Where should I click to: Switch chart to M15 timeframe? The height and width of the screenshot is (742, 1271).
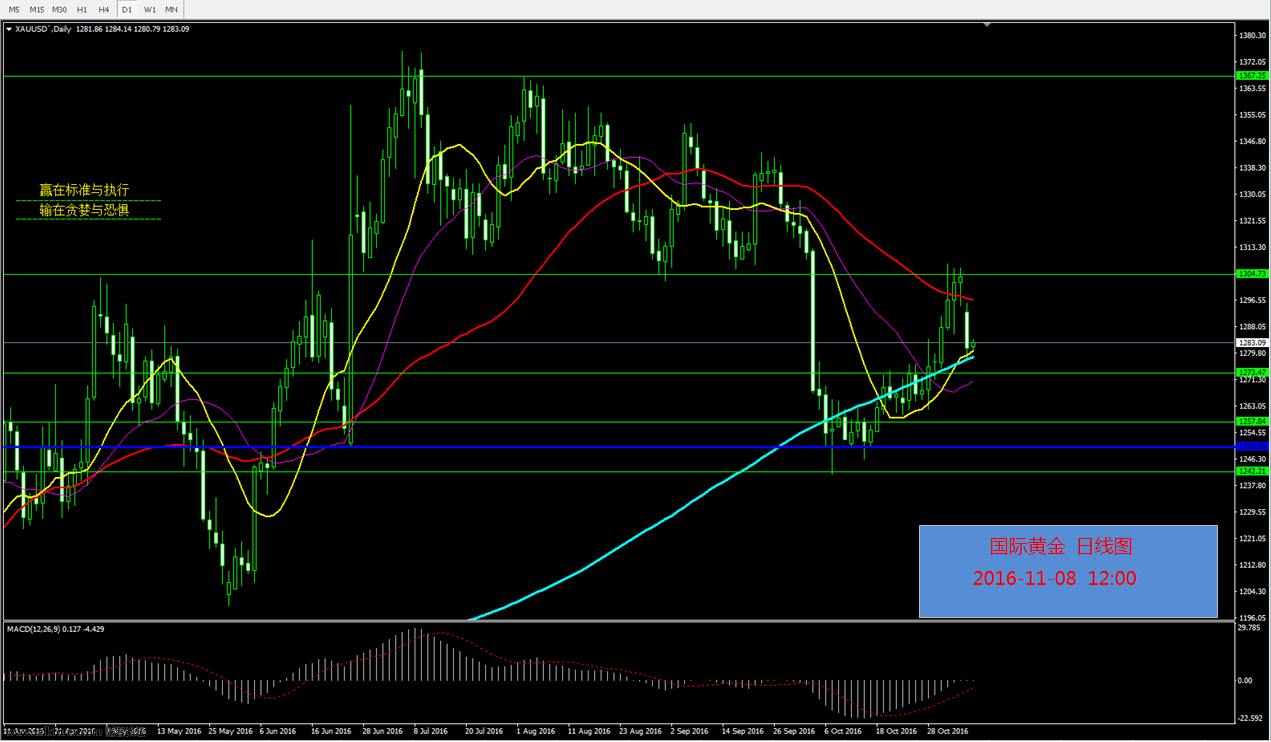37,9
